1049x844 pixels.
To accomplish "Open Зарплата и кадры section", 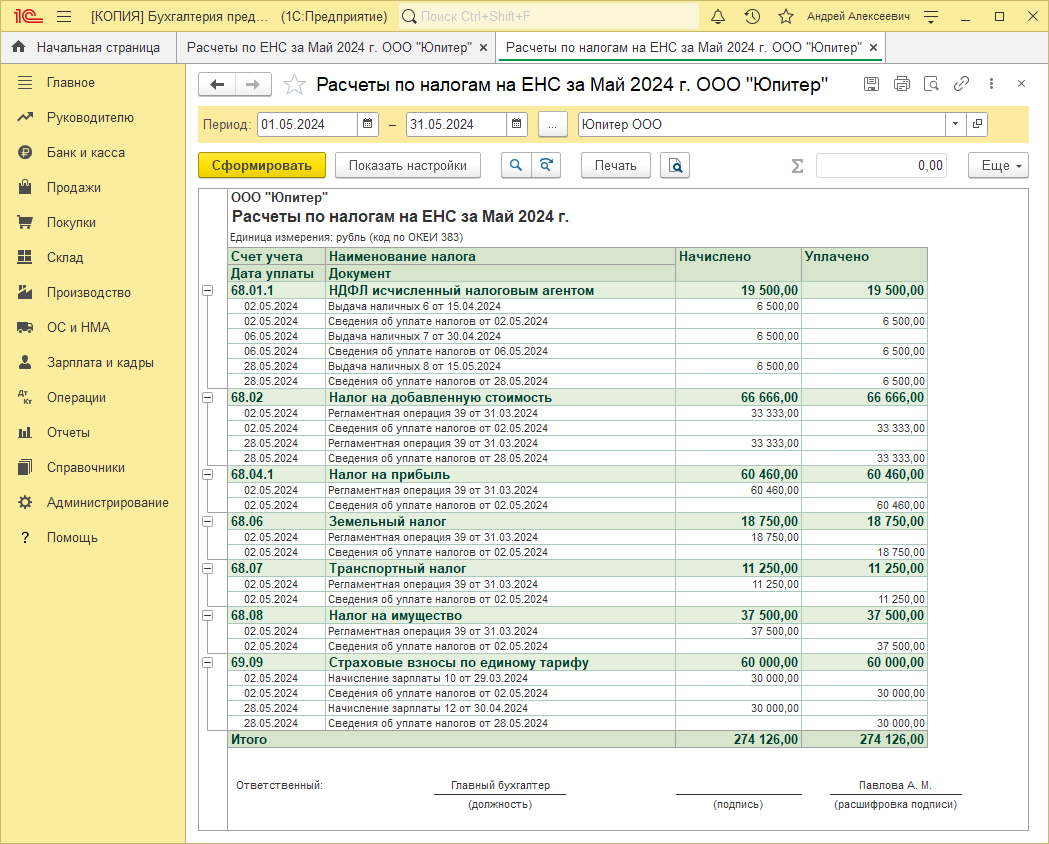I will (100, 362).
